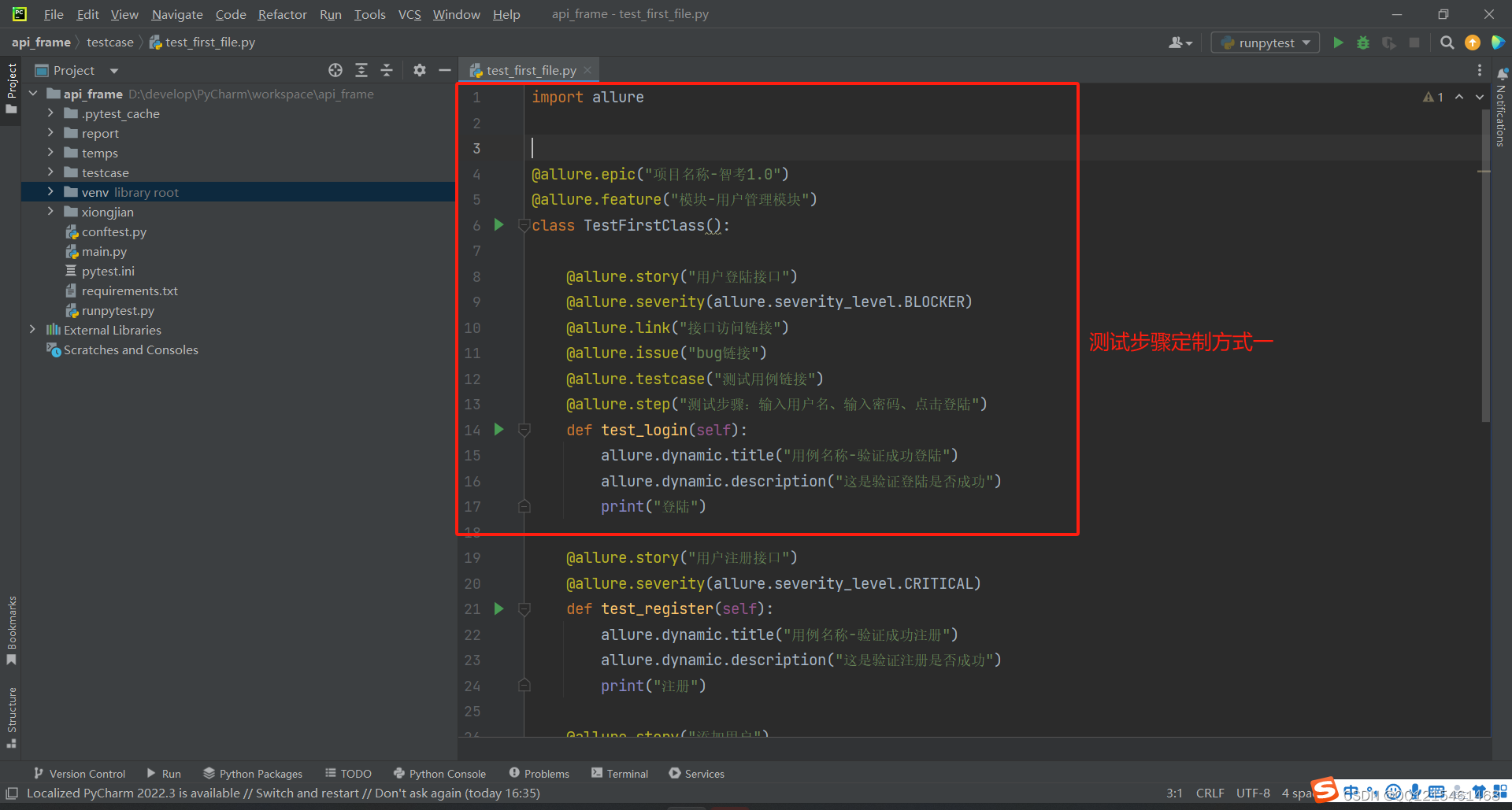This screenshot has width=1512, height=810.
Task: Go to next highlighted problem arrow
Action: pos(1480,97)
